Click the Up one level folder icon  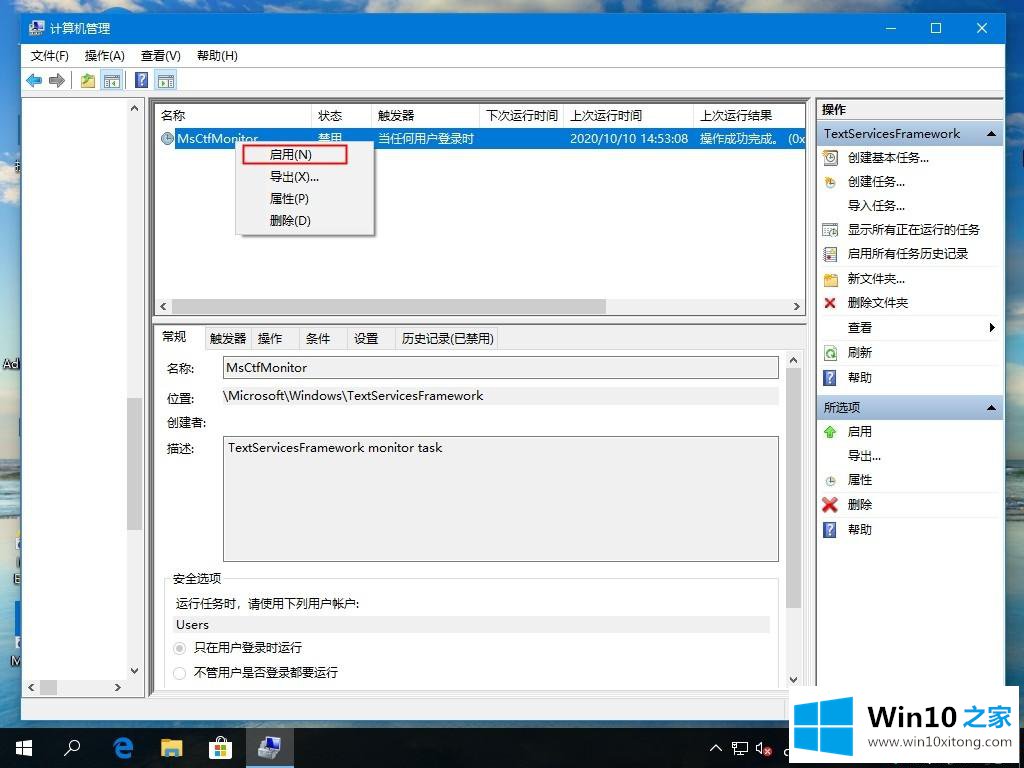[88, 80]
